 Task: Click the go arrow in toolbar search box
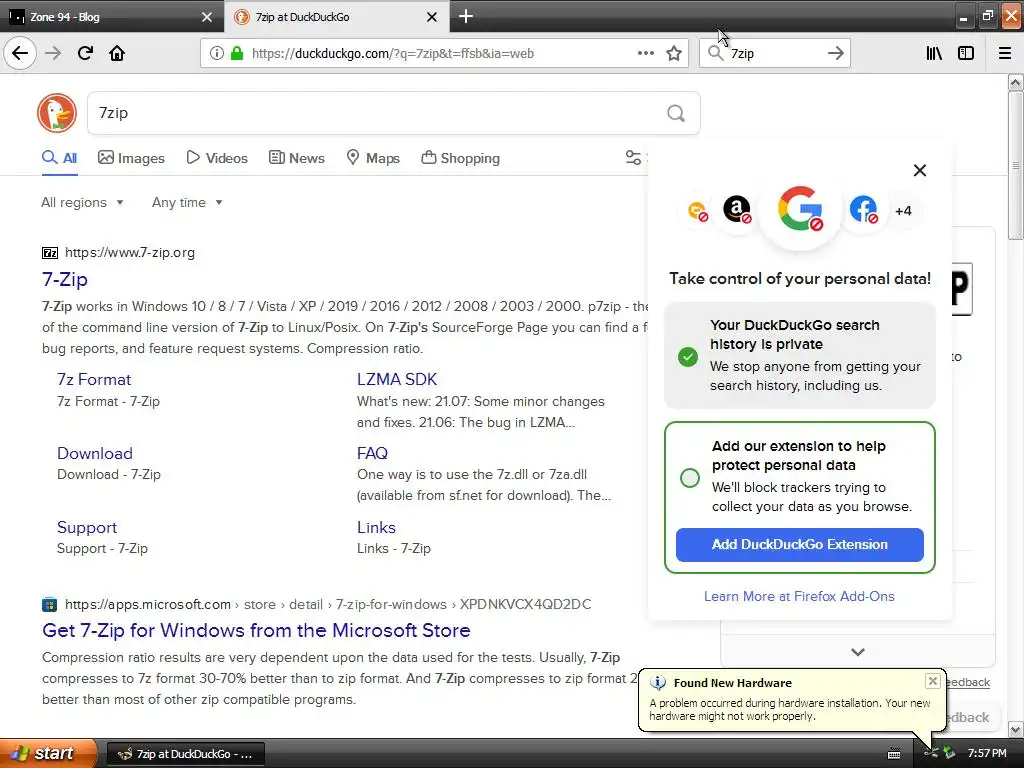[835, 53]
